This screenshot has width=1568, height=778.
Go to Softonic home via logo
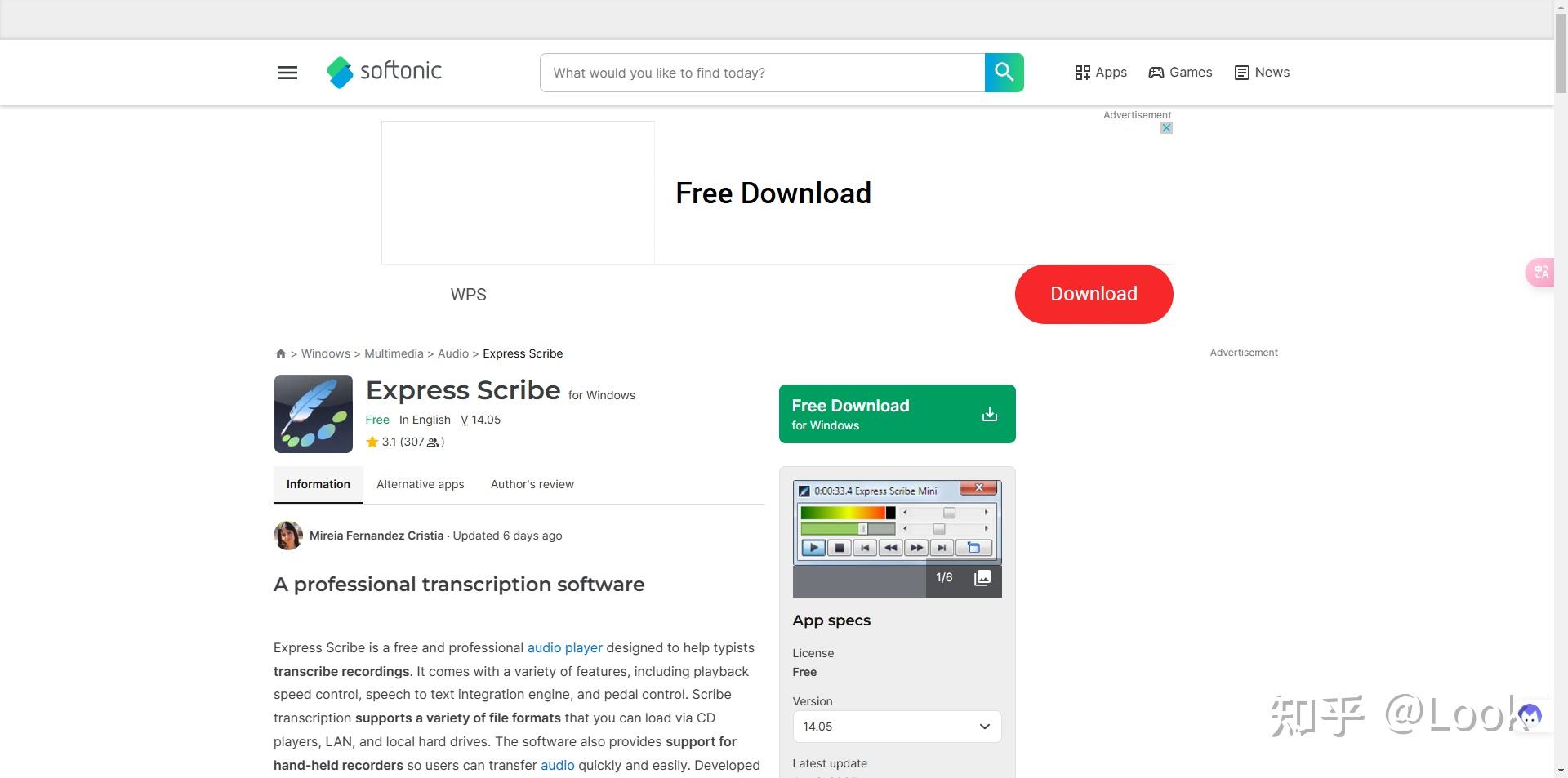tap(384, 72)
